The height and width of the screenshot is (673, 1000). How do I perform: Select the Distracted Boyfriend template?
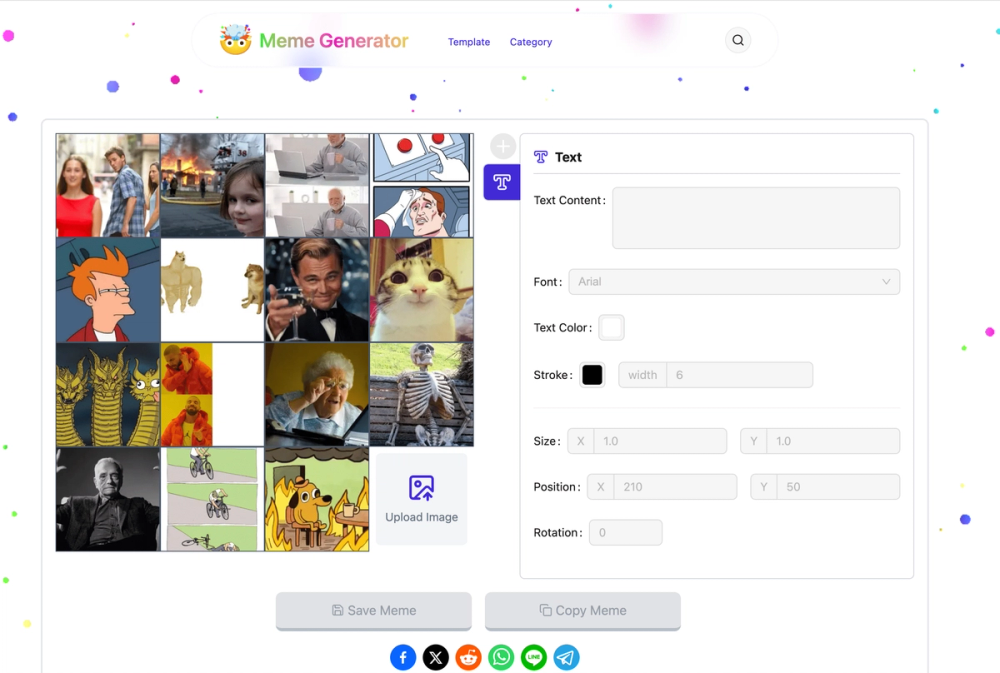(108, 186)
